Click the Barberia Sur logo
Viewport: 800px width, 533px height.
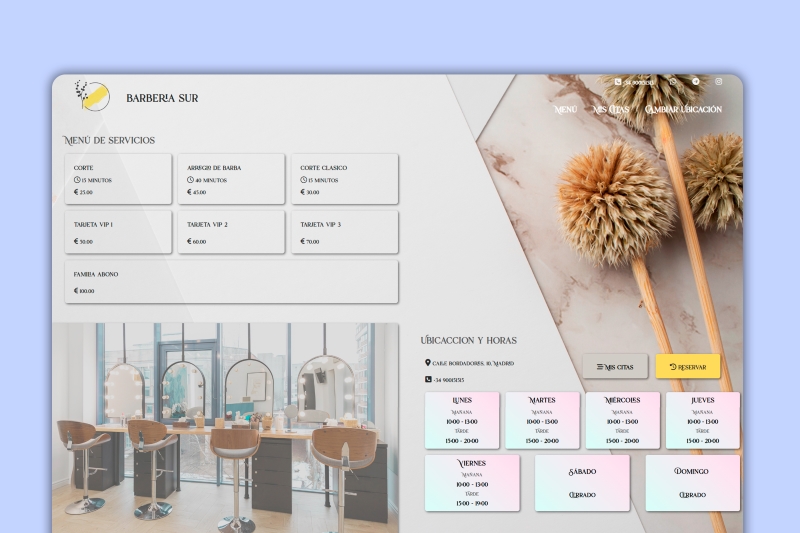92,96
